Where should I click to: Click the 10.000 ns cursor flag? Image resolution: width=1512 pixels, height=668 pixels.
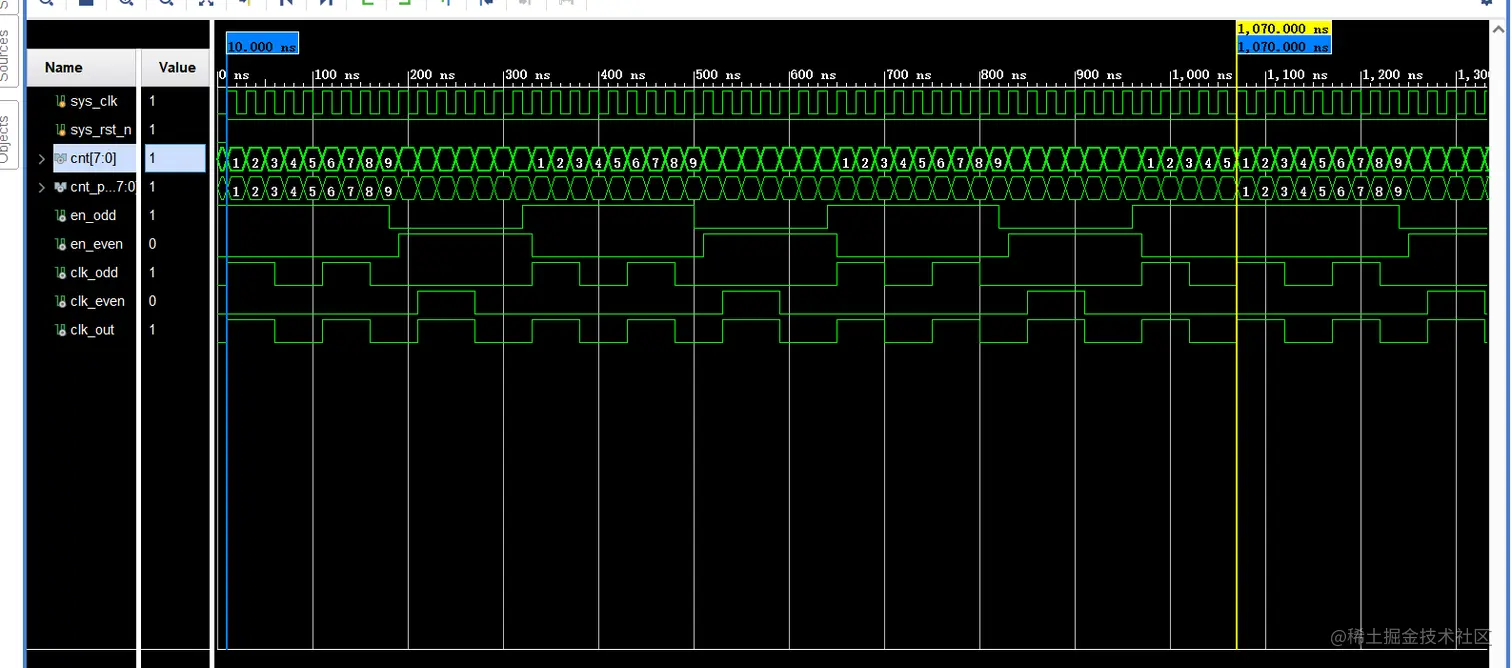click(x=262, y=45)
